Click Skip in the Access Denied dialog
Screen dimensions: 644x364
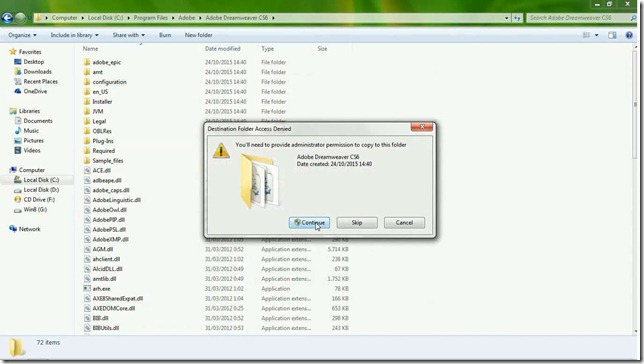pyautogui.click(x=357, y=223)
